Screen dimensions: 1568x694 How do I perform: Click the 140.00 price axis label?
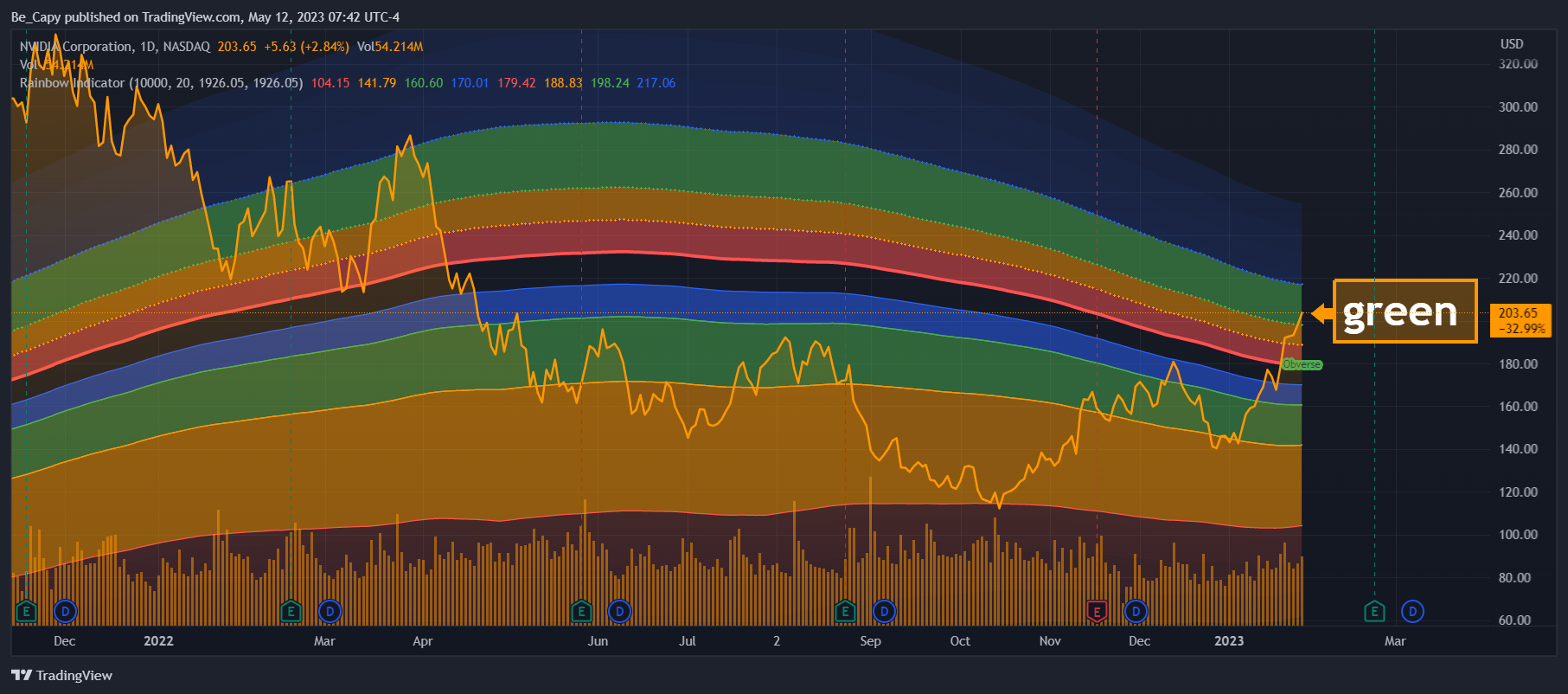[1518, 449]
